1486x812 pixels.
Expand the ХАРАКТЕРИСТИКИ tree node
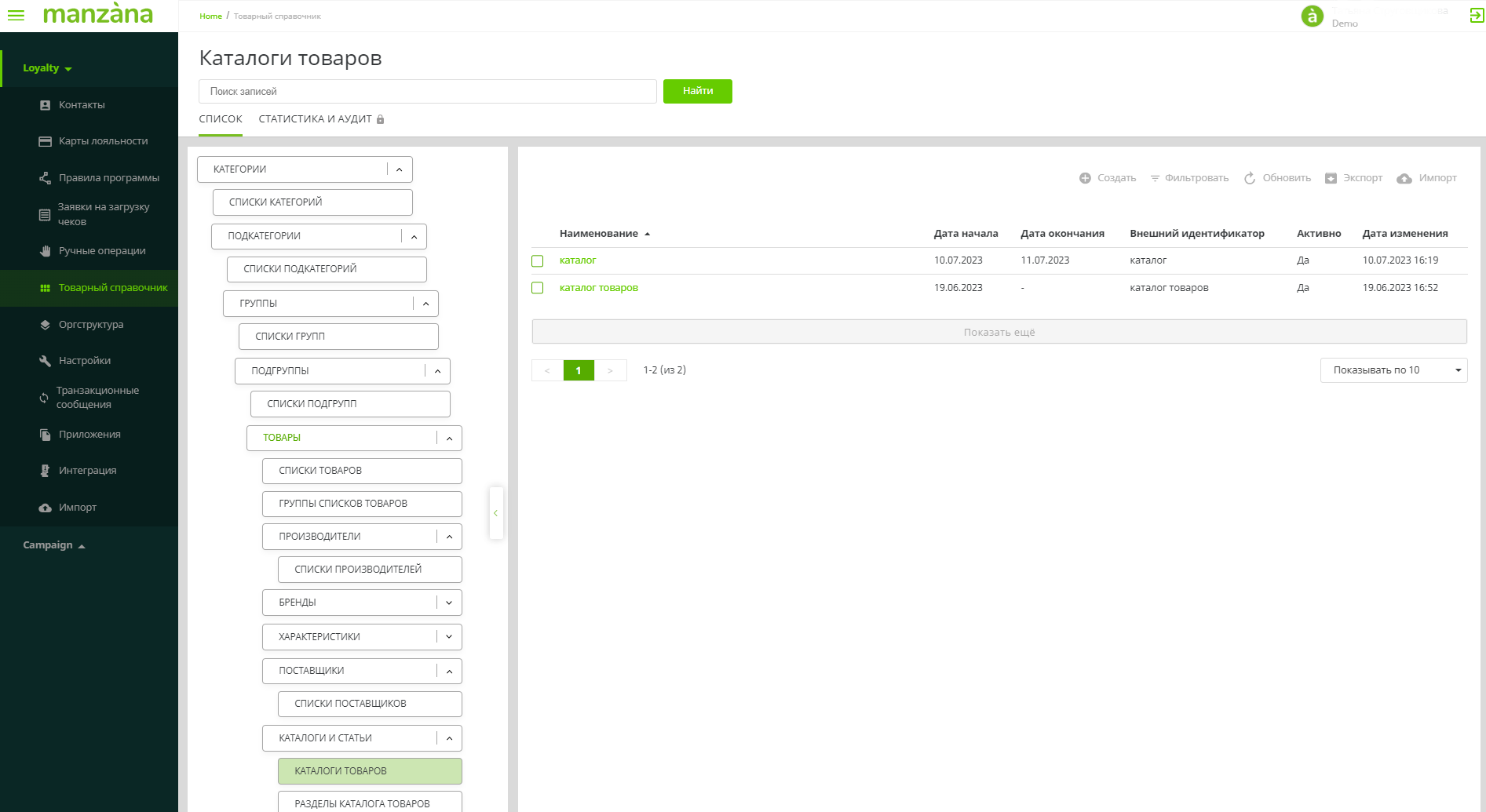(x=449, y=637)
